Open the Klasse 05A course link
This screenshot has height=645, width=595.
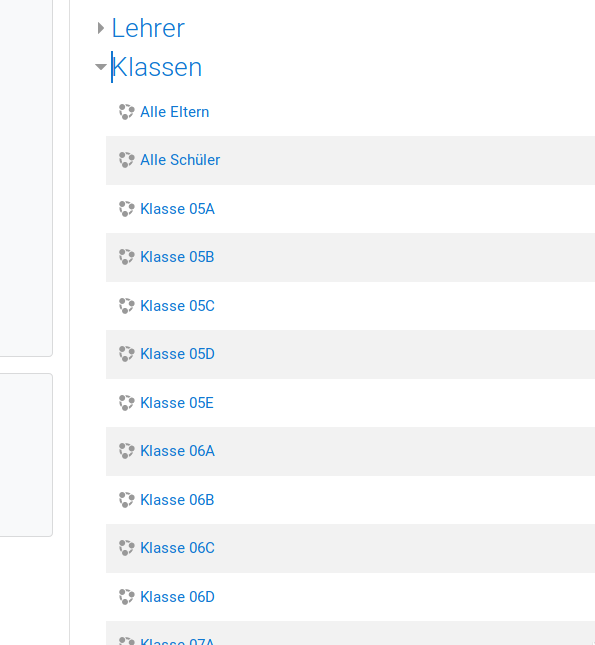pos(177,209)
